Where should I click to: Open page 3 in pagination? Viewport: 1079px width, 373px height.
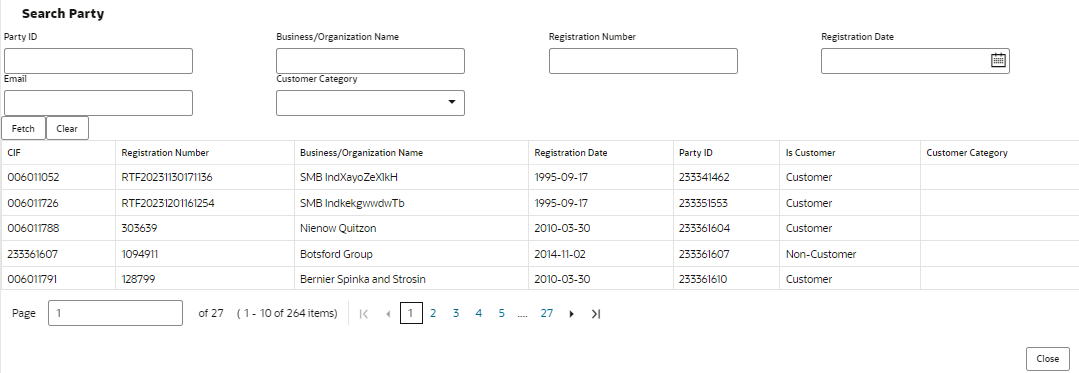[x=456, y=313]
